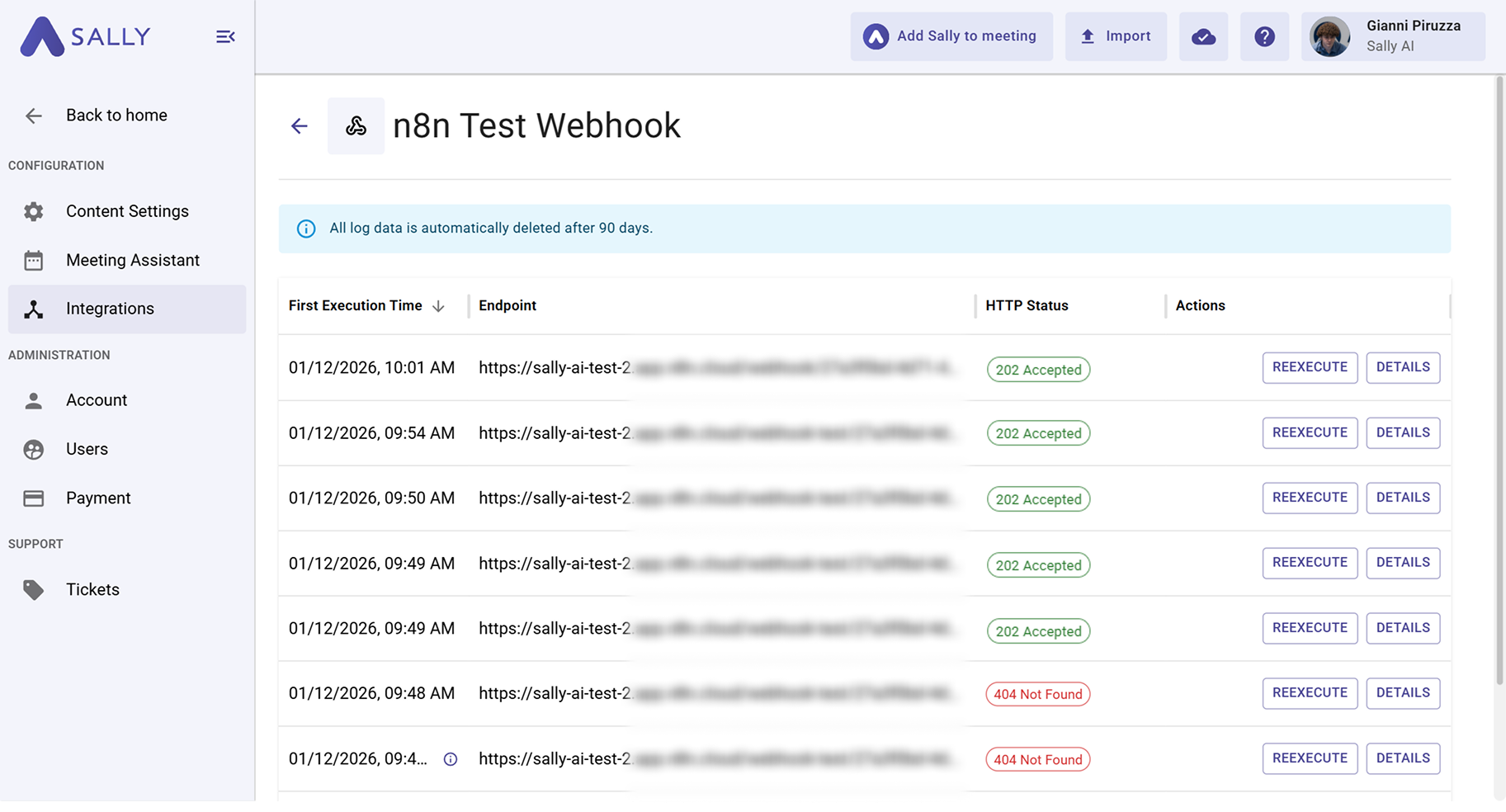Click the Import button

coord(1116,36)
